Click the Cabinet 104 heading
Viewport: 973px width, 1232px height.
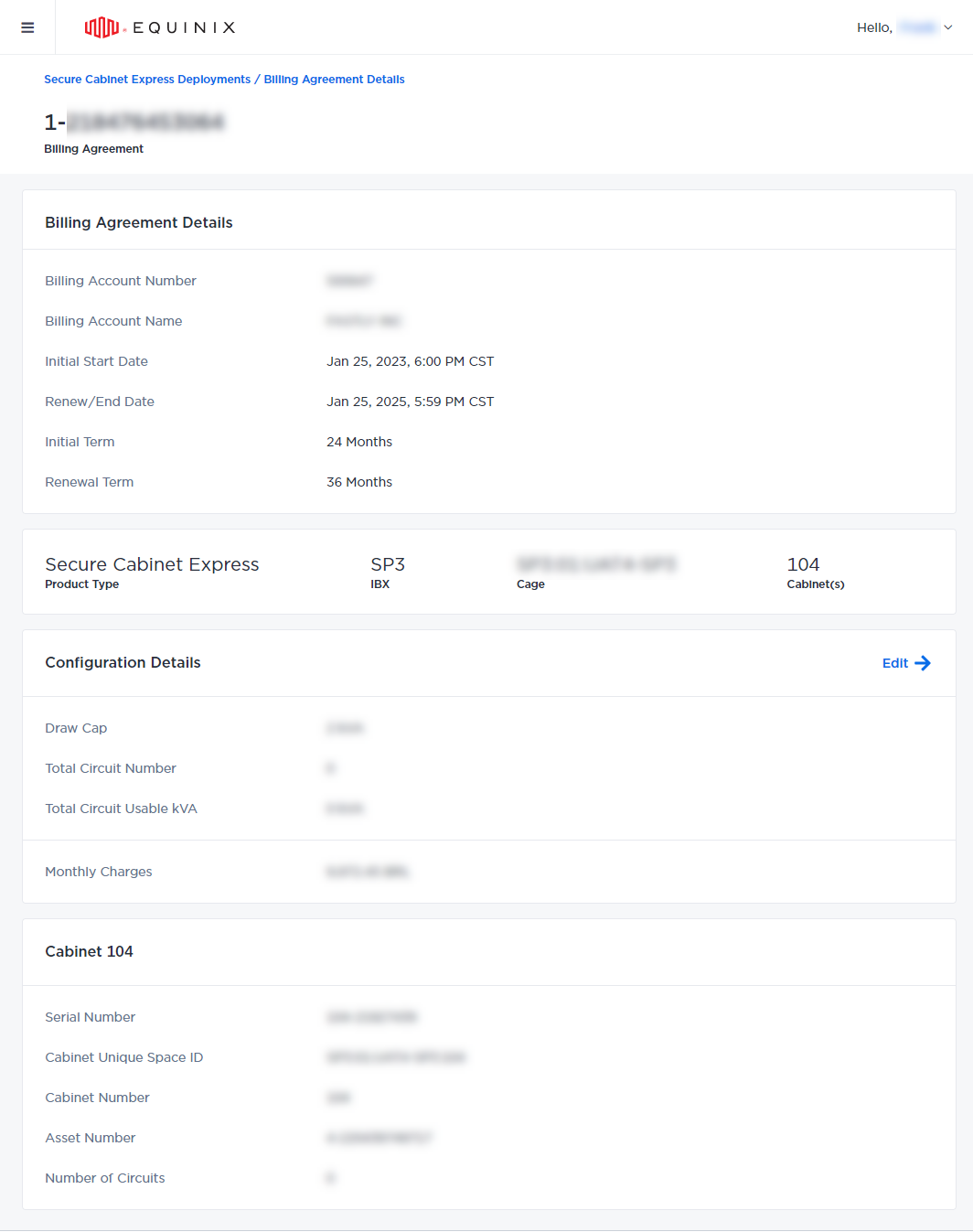(89, 951)
